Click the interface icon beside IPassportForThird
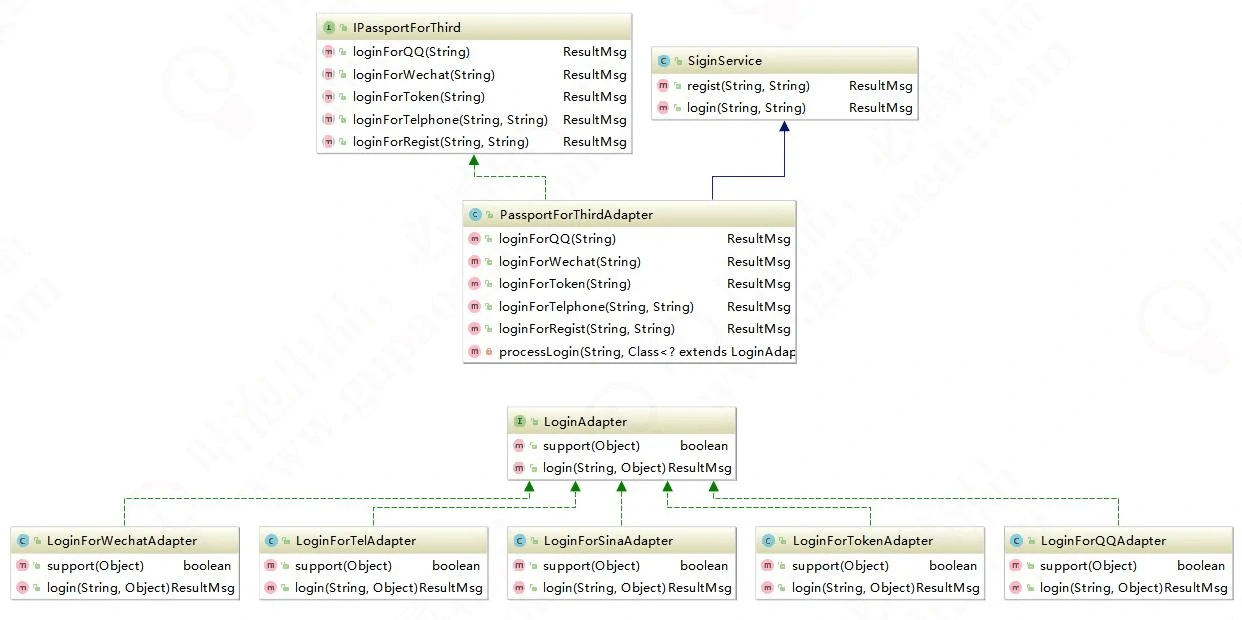 (x=328, y=28)
